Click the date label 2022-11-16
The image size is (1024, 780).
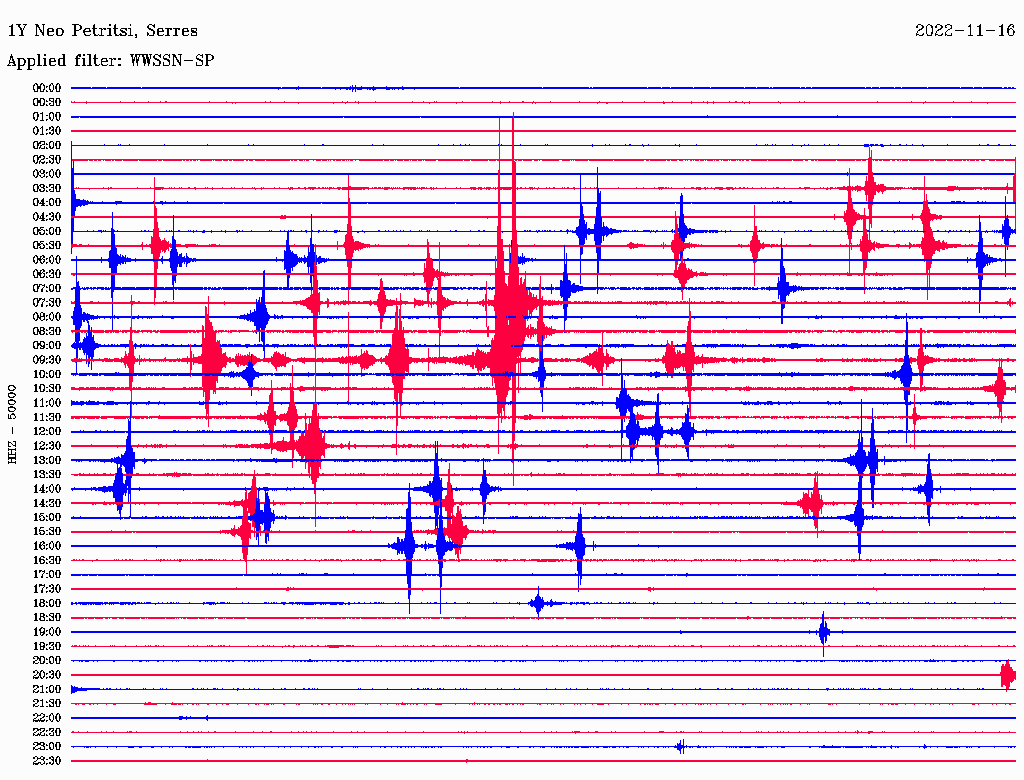[965, 30]
